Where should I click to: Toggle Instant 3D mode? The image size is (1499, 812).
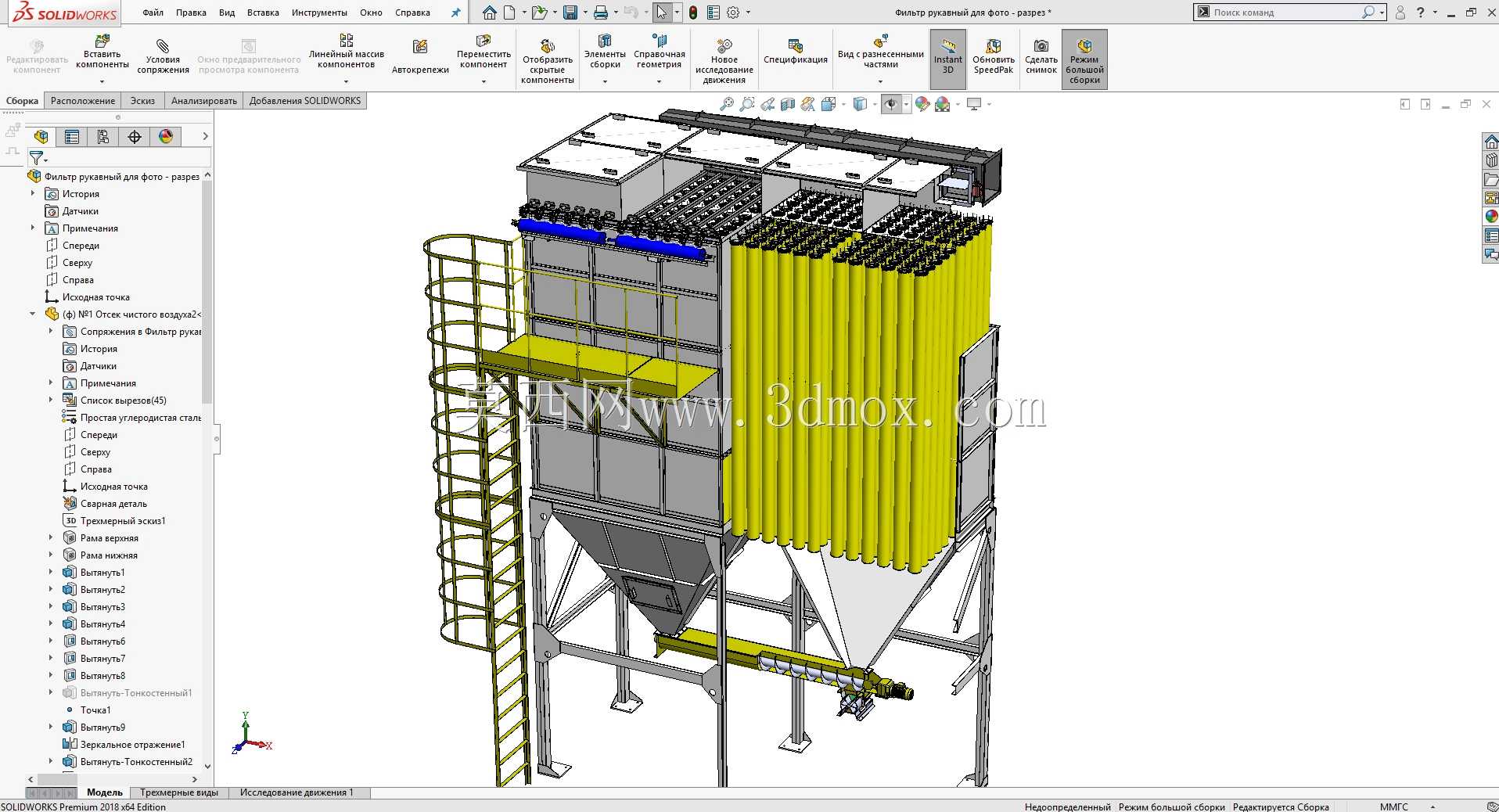[948, 59]
